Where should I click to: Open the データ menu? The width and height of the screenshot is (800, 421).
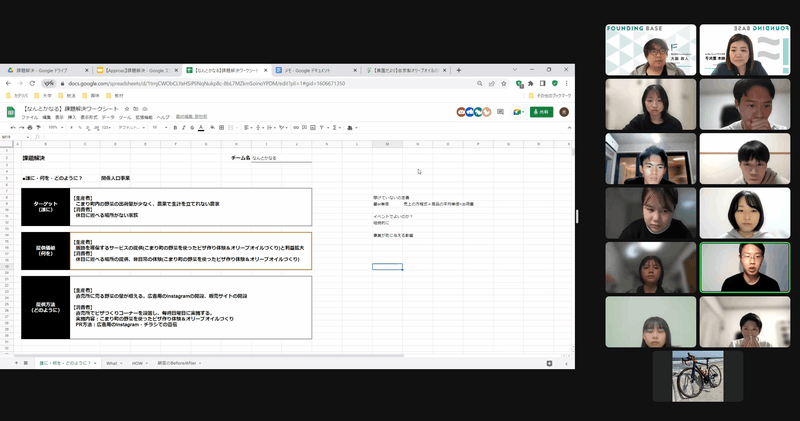tap(108, 117)
